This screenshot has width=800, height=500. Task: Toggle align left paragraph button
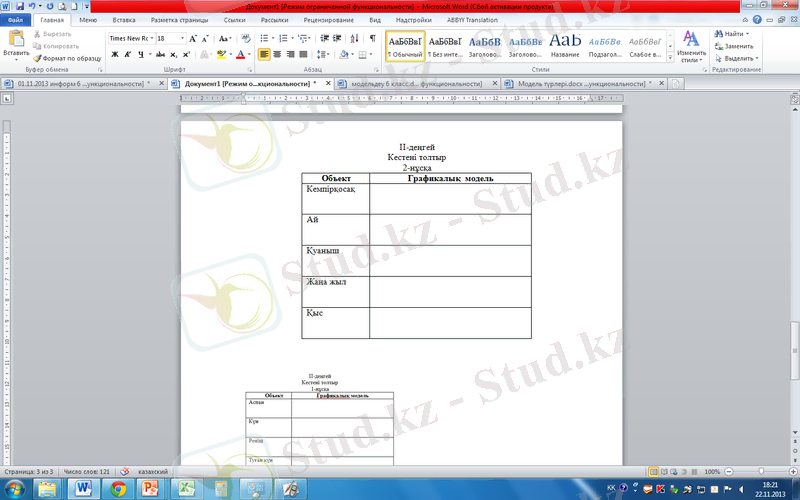(x=264, y=54)
